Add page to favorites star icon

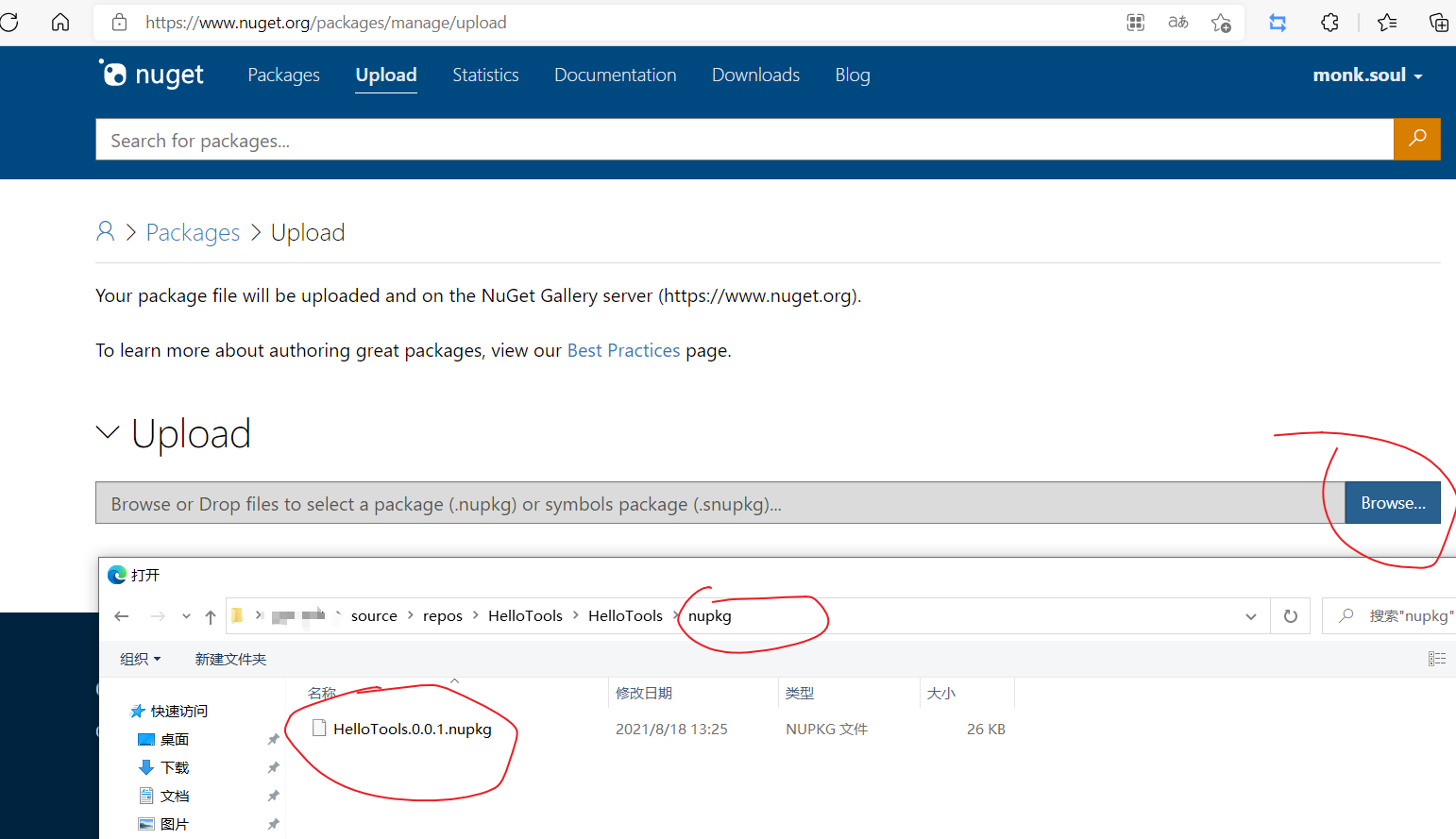[x=1221, y=23]
